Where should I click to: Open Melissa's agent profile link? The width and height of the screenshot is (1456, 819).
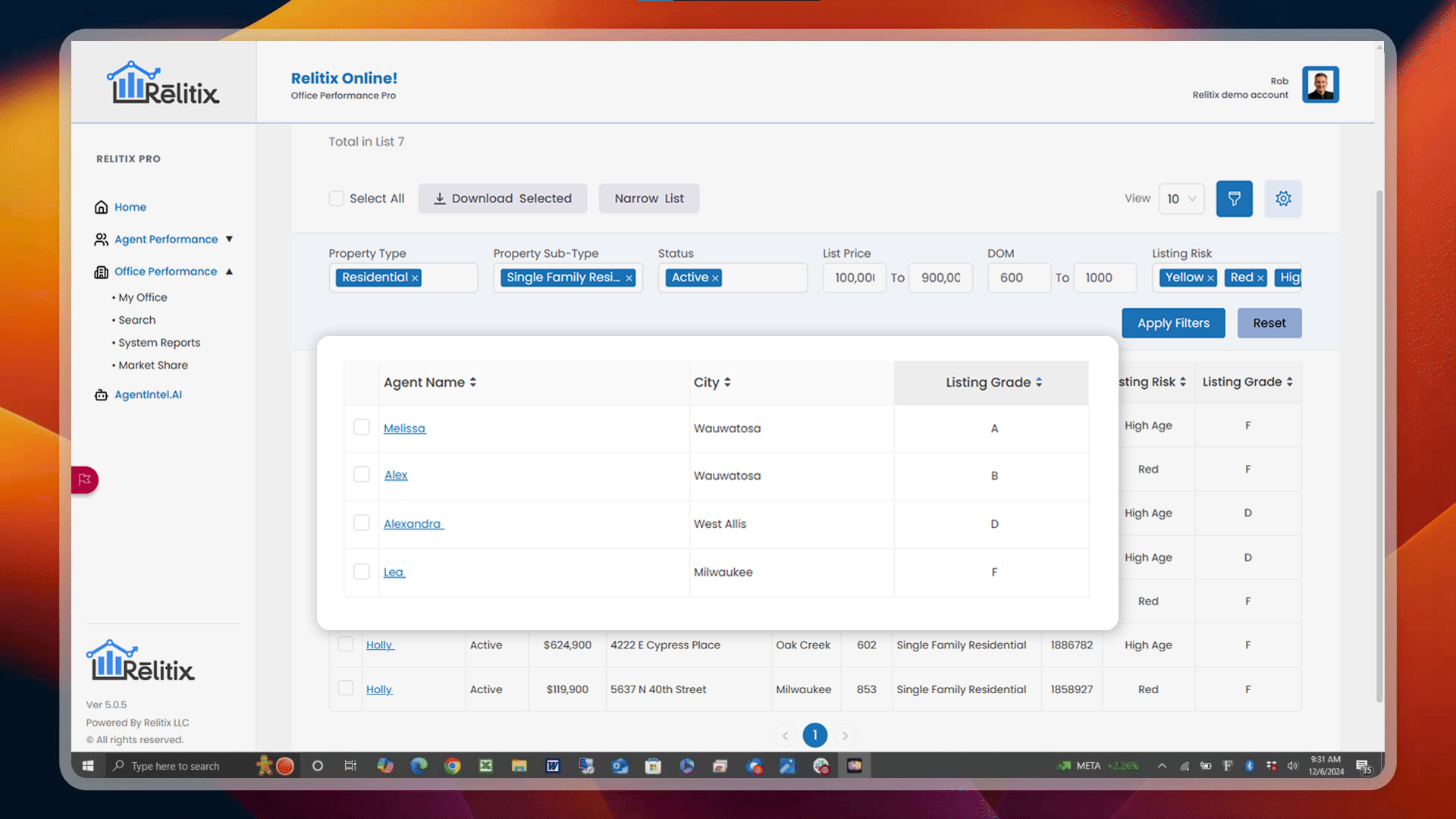404,428
